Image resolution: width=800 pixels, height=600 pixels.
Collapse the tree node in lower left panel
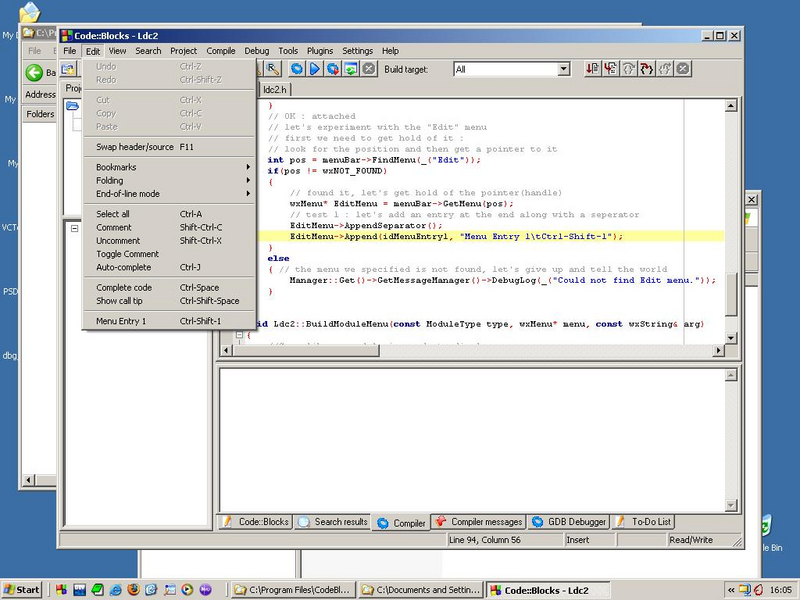(74, 229)
